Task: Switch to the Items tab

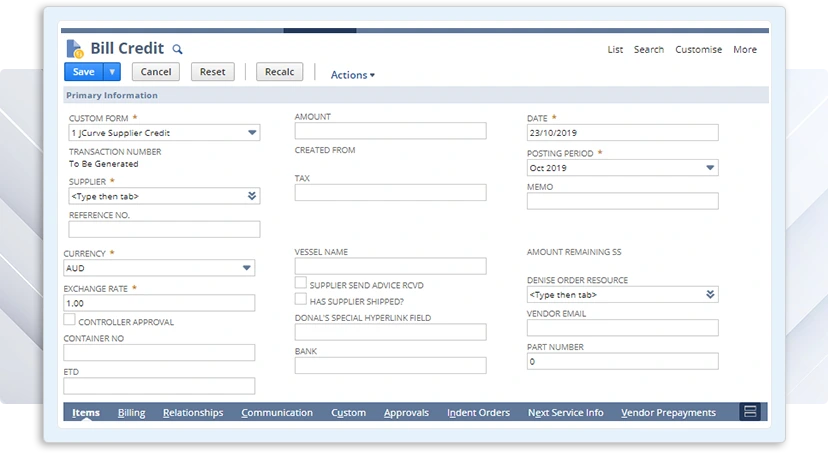Action: pos(86,412)
